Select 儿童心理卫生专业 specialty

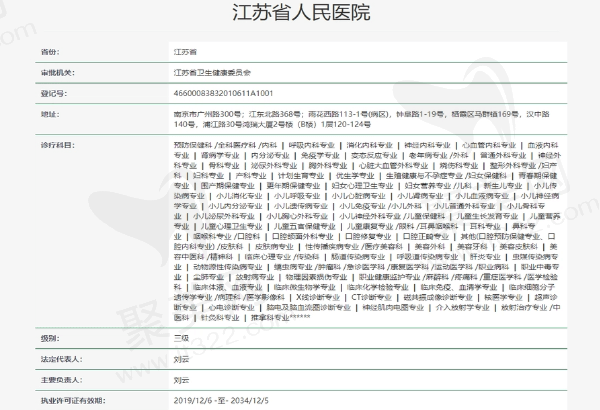coord(231,226)
